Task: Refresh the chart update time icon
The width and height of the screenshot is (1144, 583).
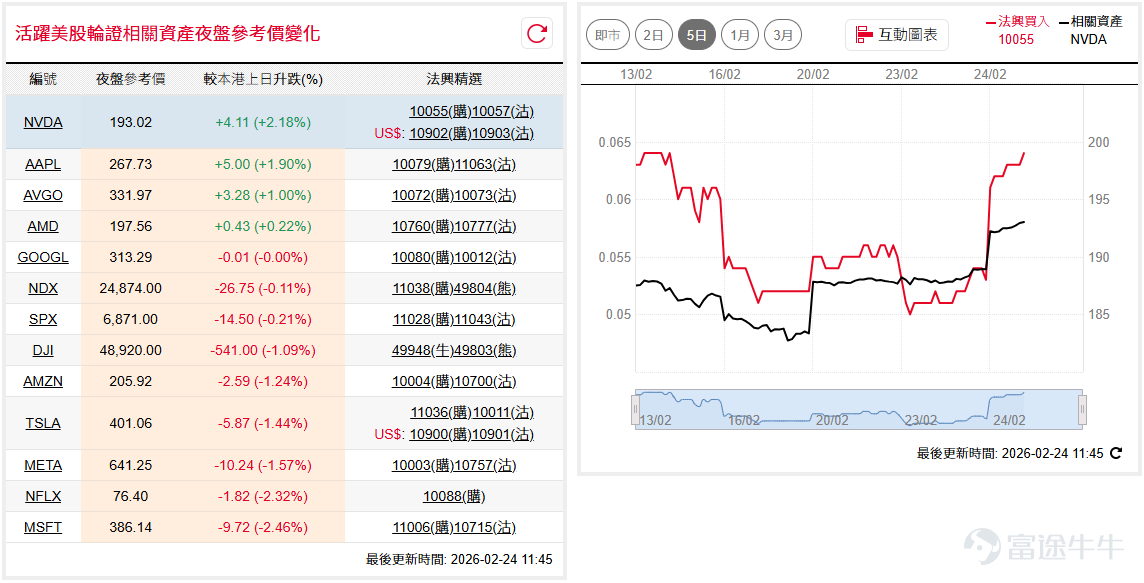Action: (1116, 453)
